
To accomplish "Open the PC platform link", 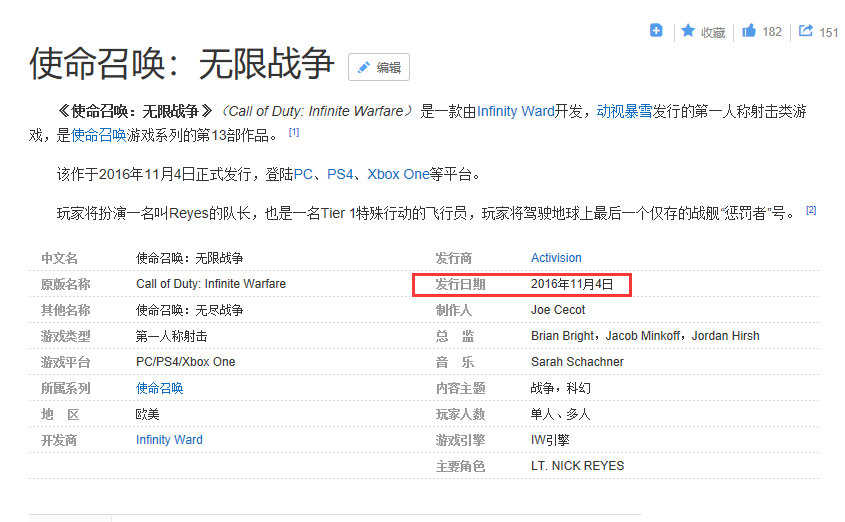I will click(x=303, y=175).
